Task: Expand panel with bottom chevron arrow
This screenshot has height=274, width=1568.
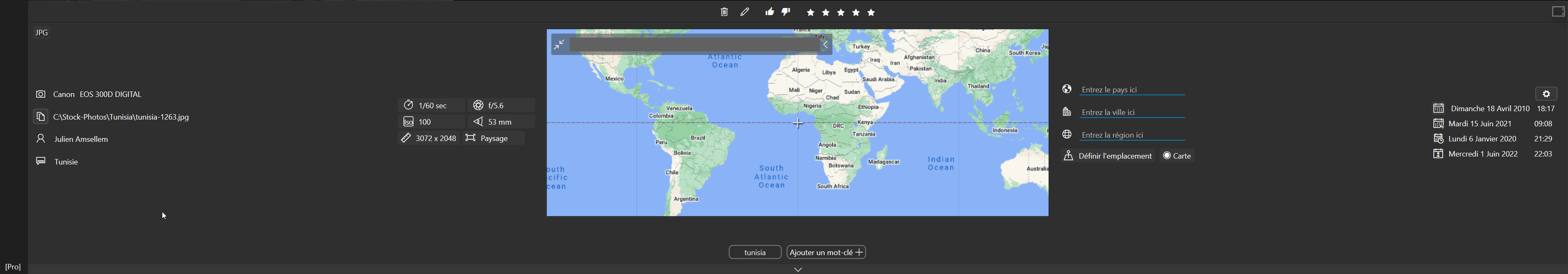Action: click(x=798, y=269)
